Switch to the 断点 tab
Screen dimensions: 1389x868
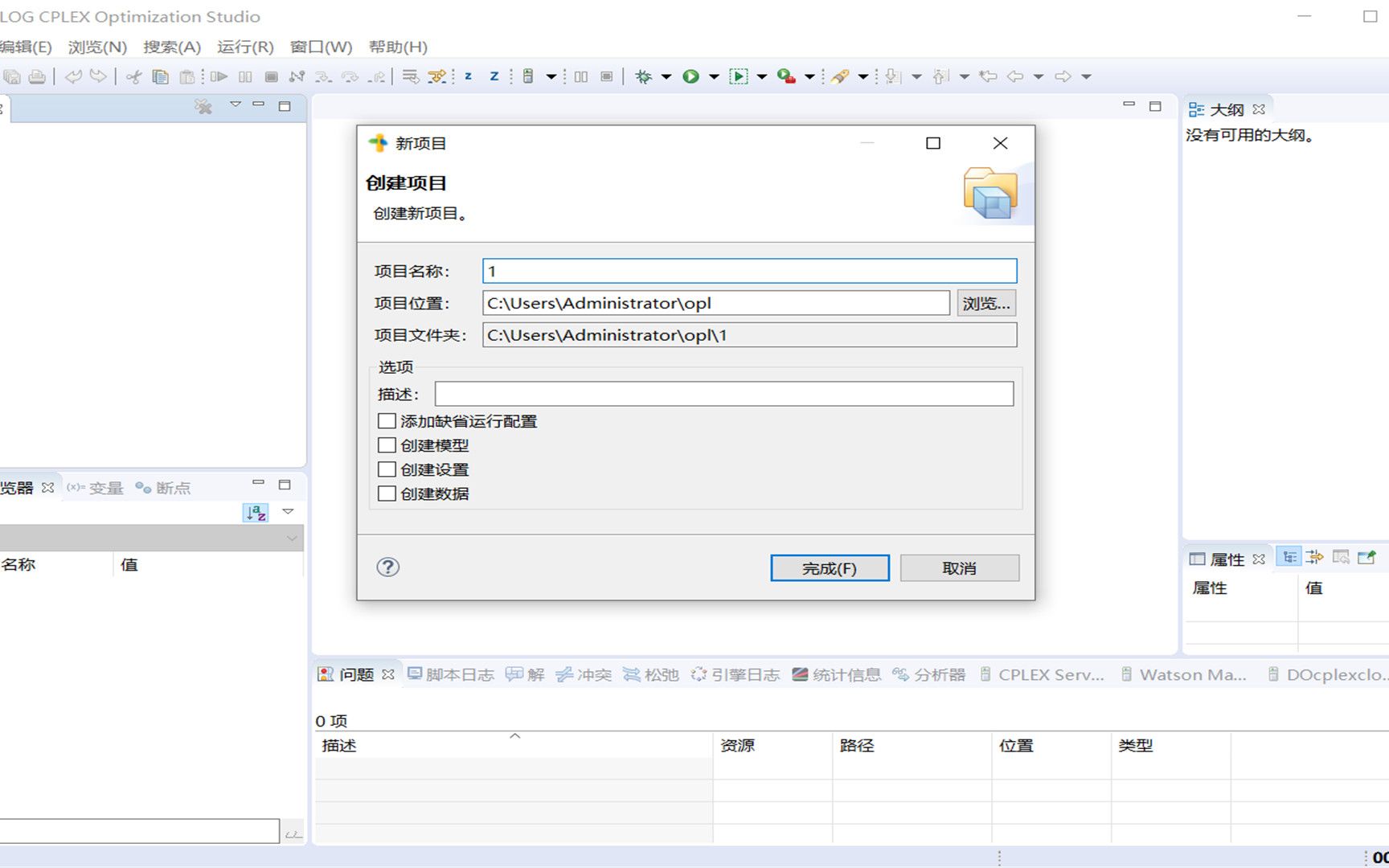[163, 488]
